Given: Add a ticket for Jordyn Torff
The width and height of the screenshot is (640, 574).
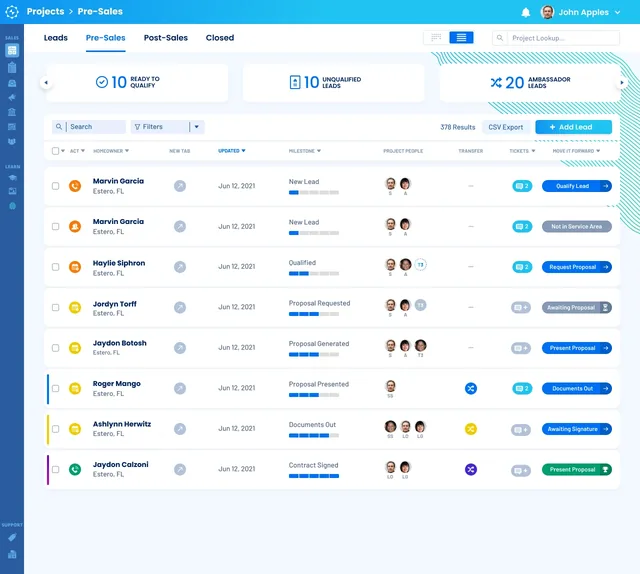Looking at the screenshot, I should [x=521, y=307].
